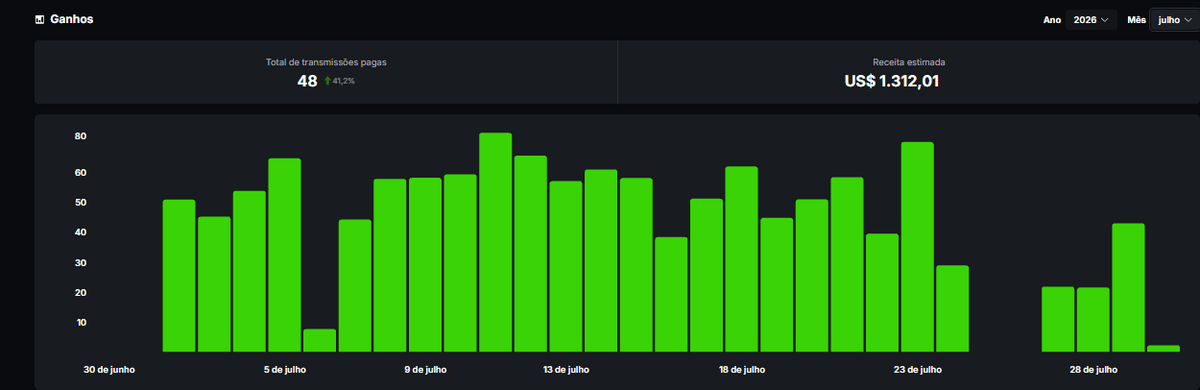Select the tallest bar in the chart
The width and height of the screenshot is (1200, 390).
pyautogui.click(x=495, y=242)
